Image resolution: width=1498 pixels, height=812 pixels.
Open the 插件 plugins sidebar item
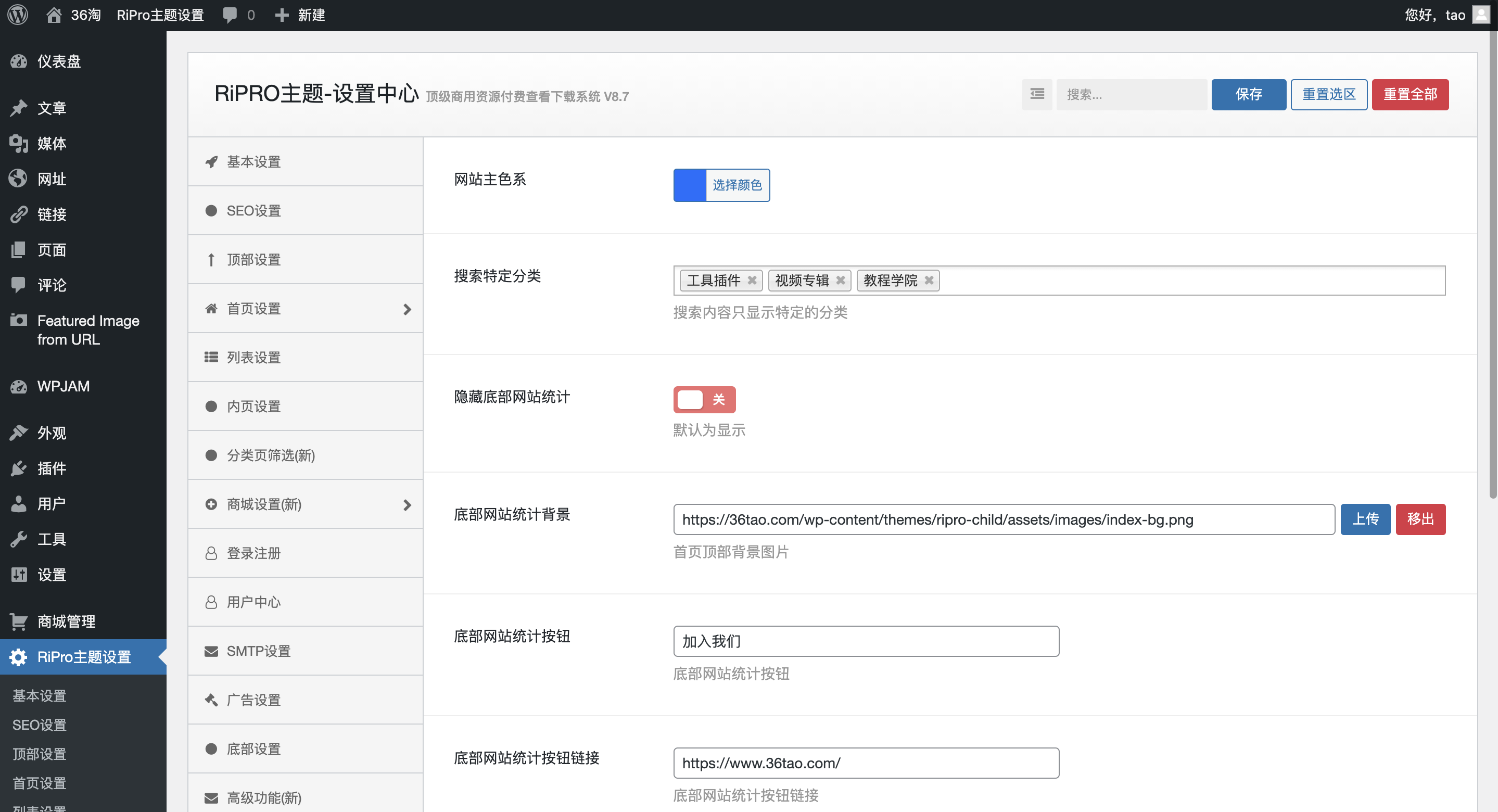[x=51, y=468]
